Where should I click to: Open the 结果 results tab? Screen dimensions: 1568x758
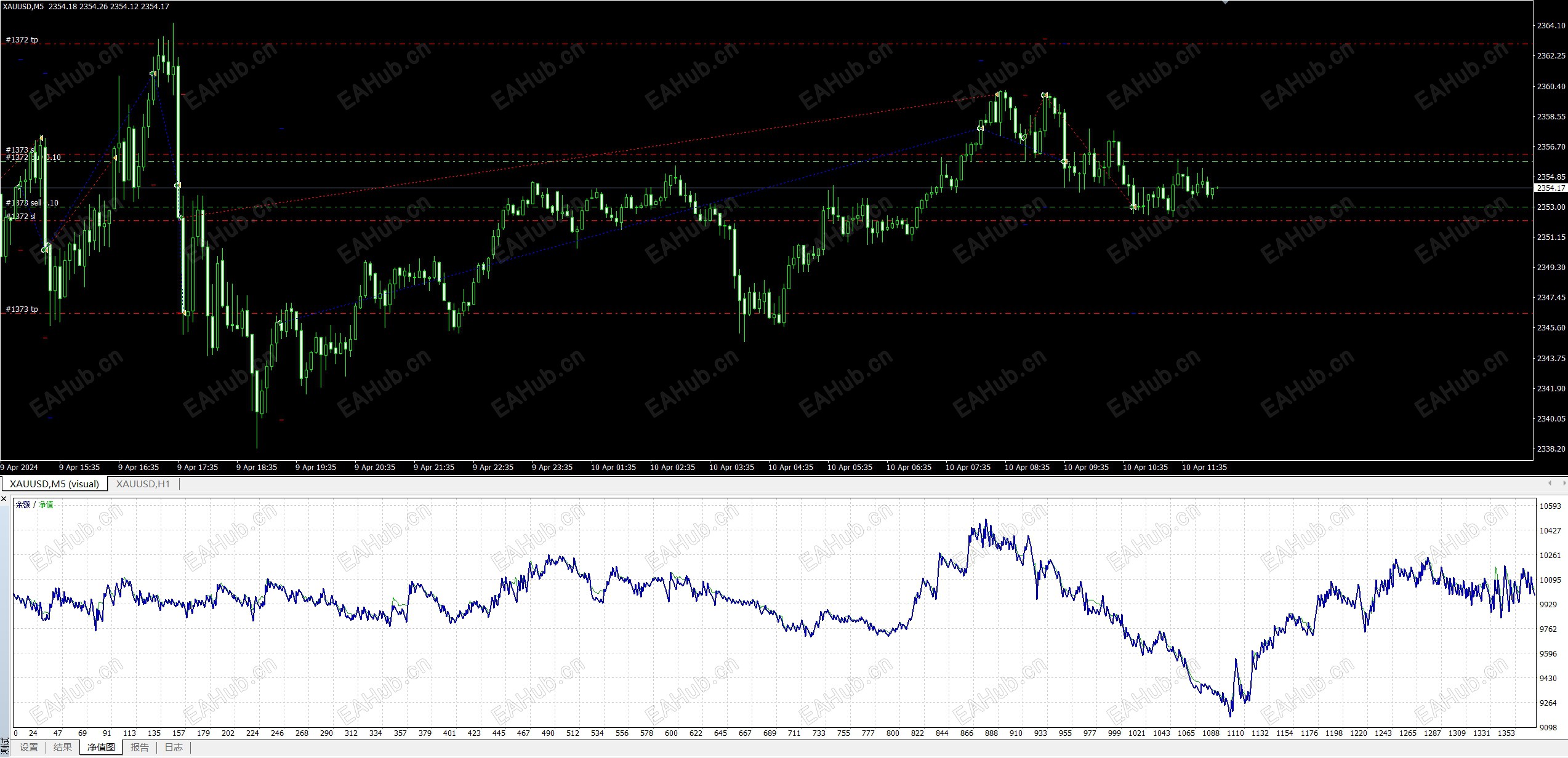(63, 747)
